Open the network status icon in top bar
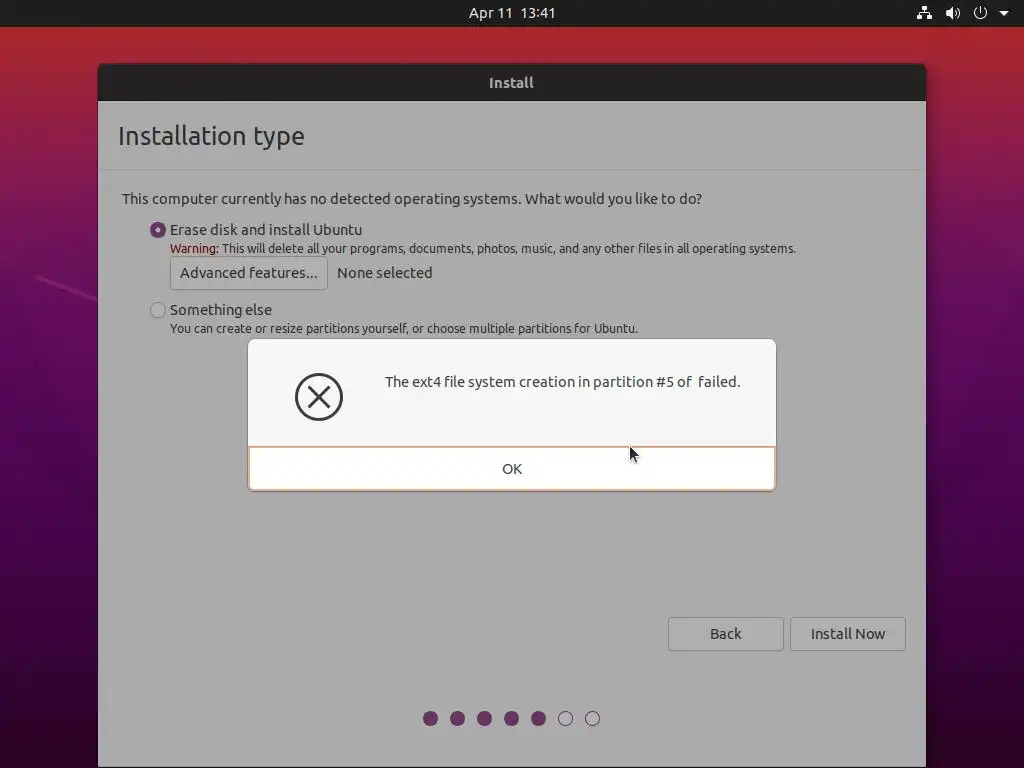The width and height of the screenshot is (1024, 768). (x=924, y=13)
